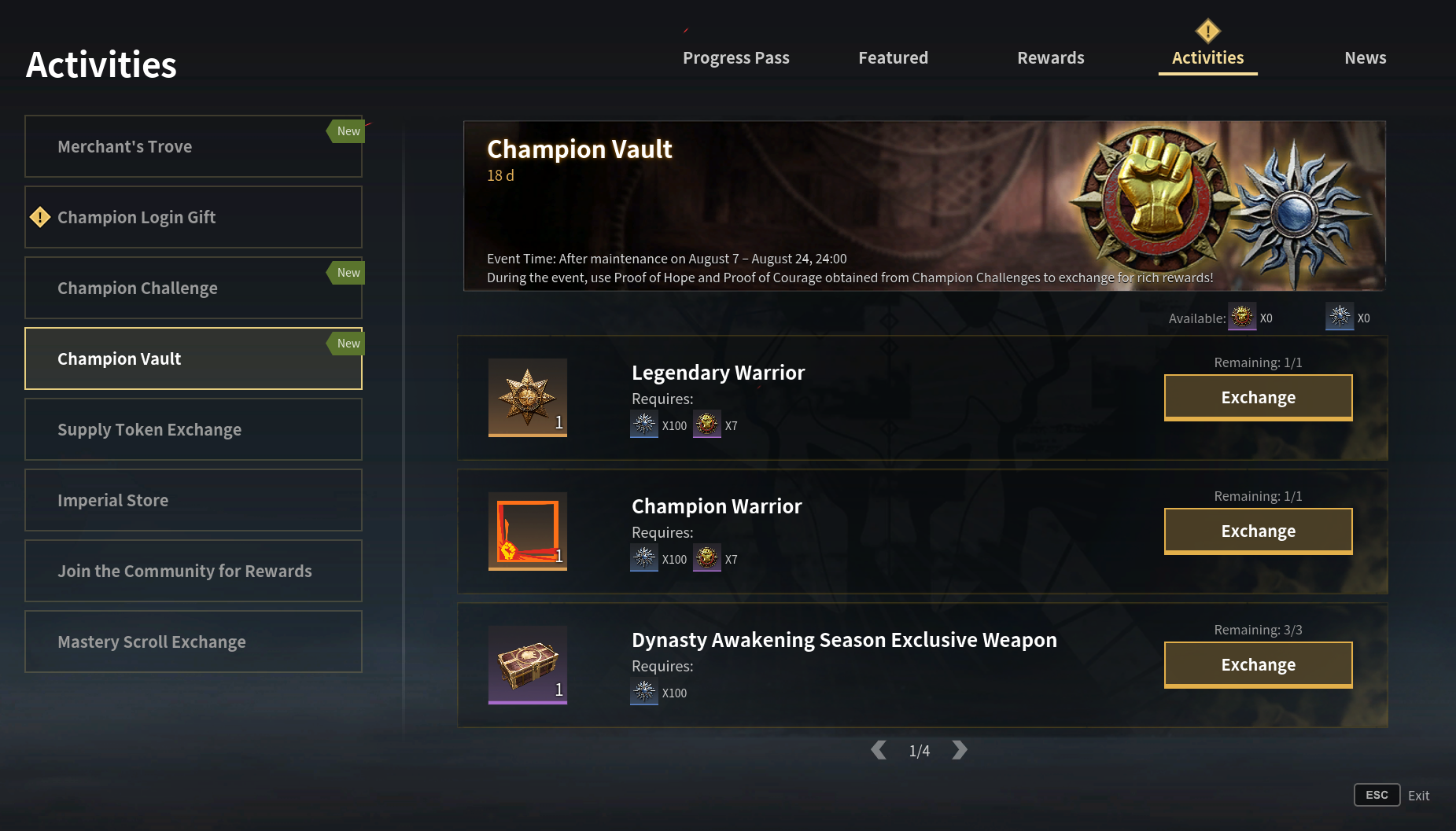Go to previous page with left arrow
This screenshot has height=831, width=1456.
pyautogui.click(x=879, y=750)
